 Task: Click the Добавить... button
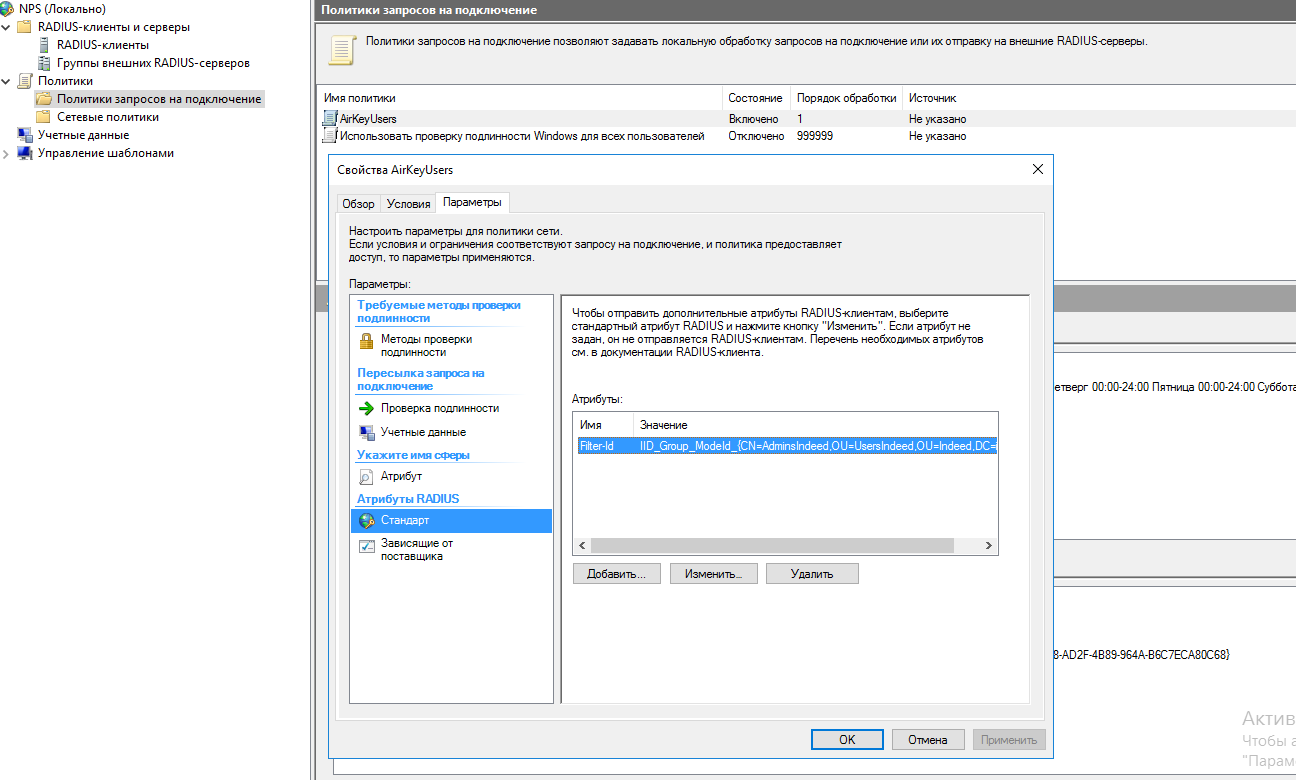pyautogui.click(x=616, y=574)
